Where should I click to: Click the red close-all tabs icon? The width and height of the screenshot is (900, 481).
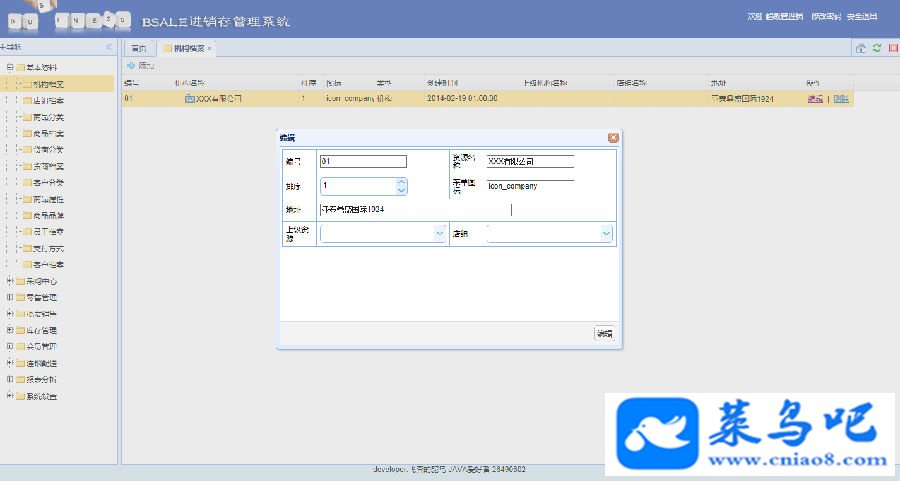click(x=894, y=48)
